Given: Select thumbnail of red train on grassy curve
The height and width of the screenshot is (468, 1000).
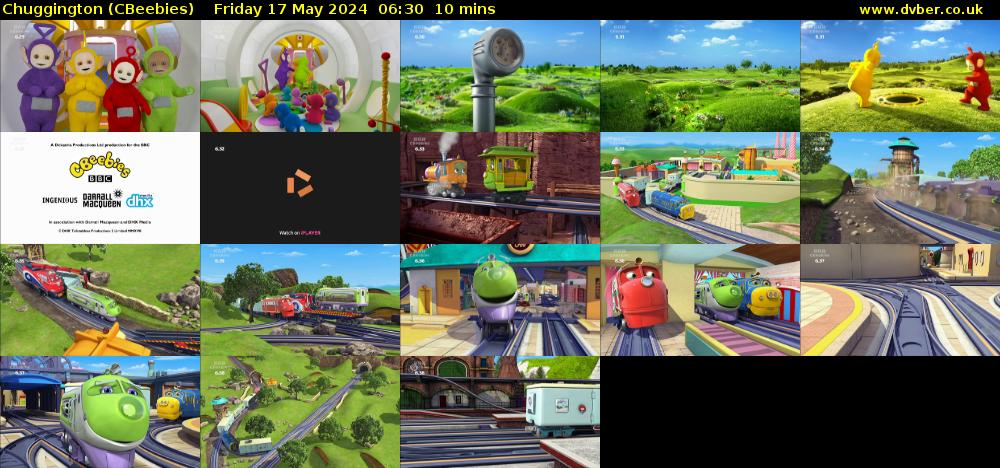Looking at the screenshot, I should [x=100, y=300].
